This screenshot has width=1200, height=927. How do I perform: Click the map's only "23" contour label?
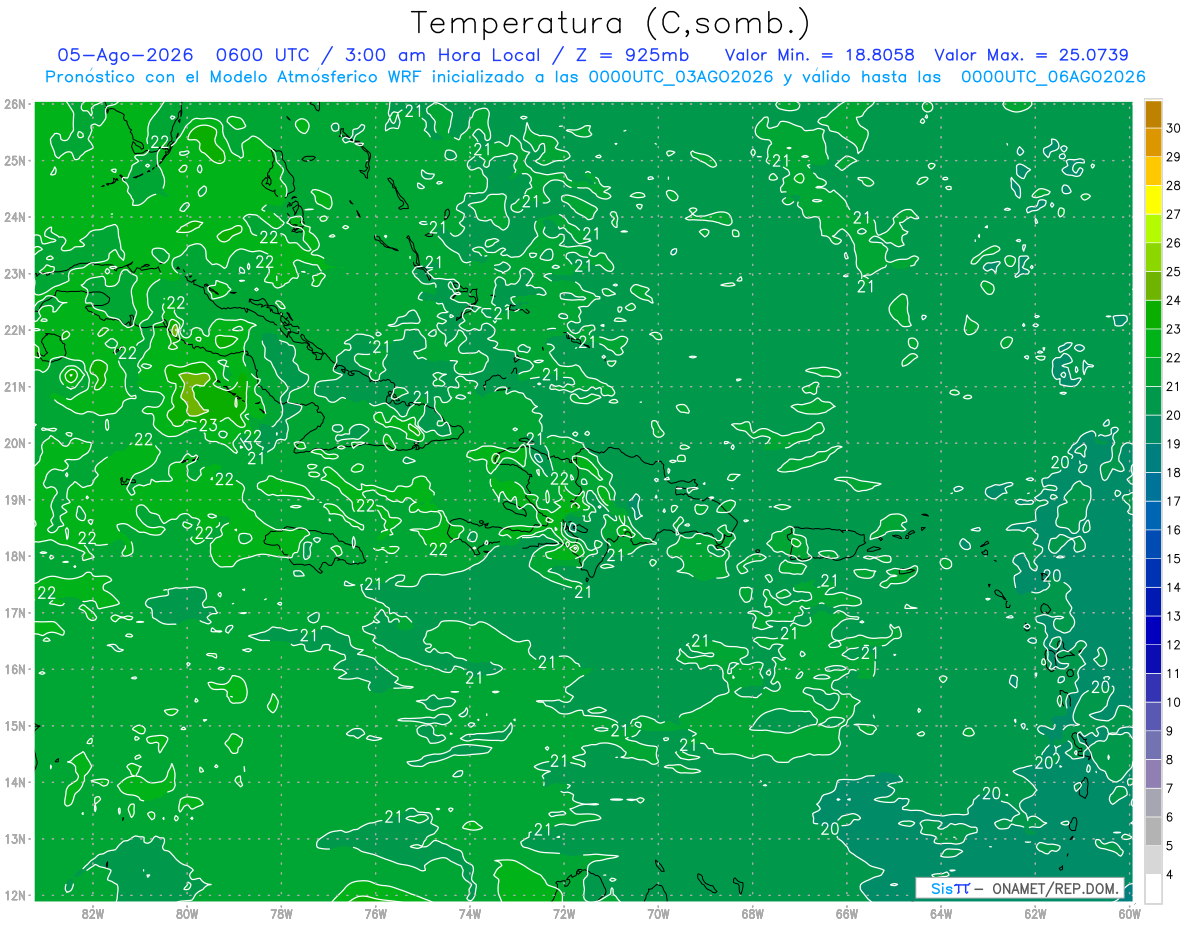tap(209, 424)
